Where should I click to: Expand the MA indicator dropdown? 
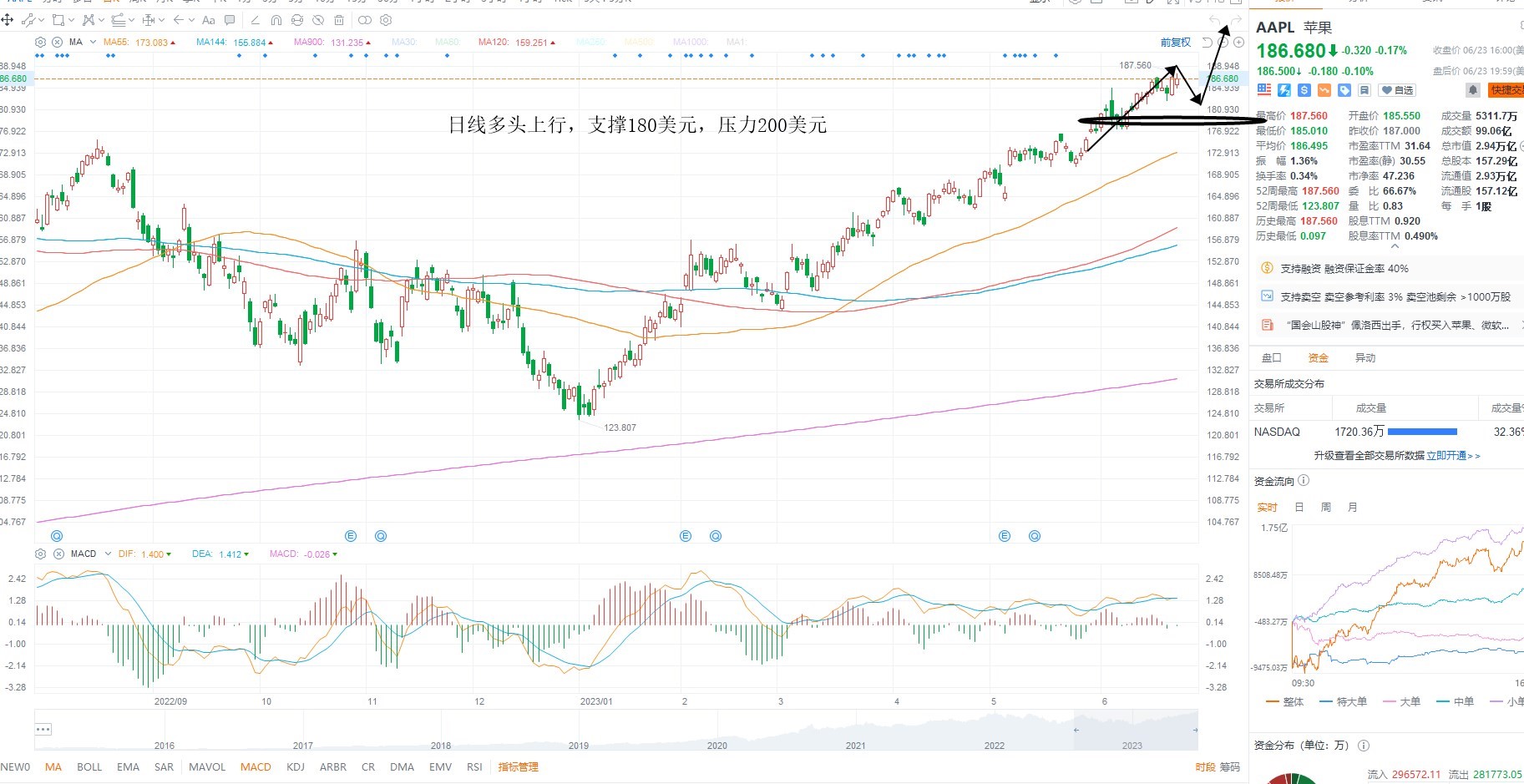(x=93, y=42)
